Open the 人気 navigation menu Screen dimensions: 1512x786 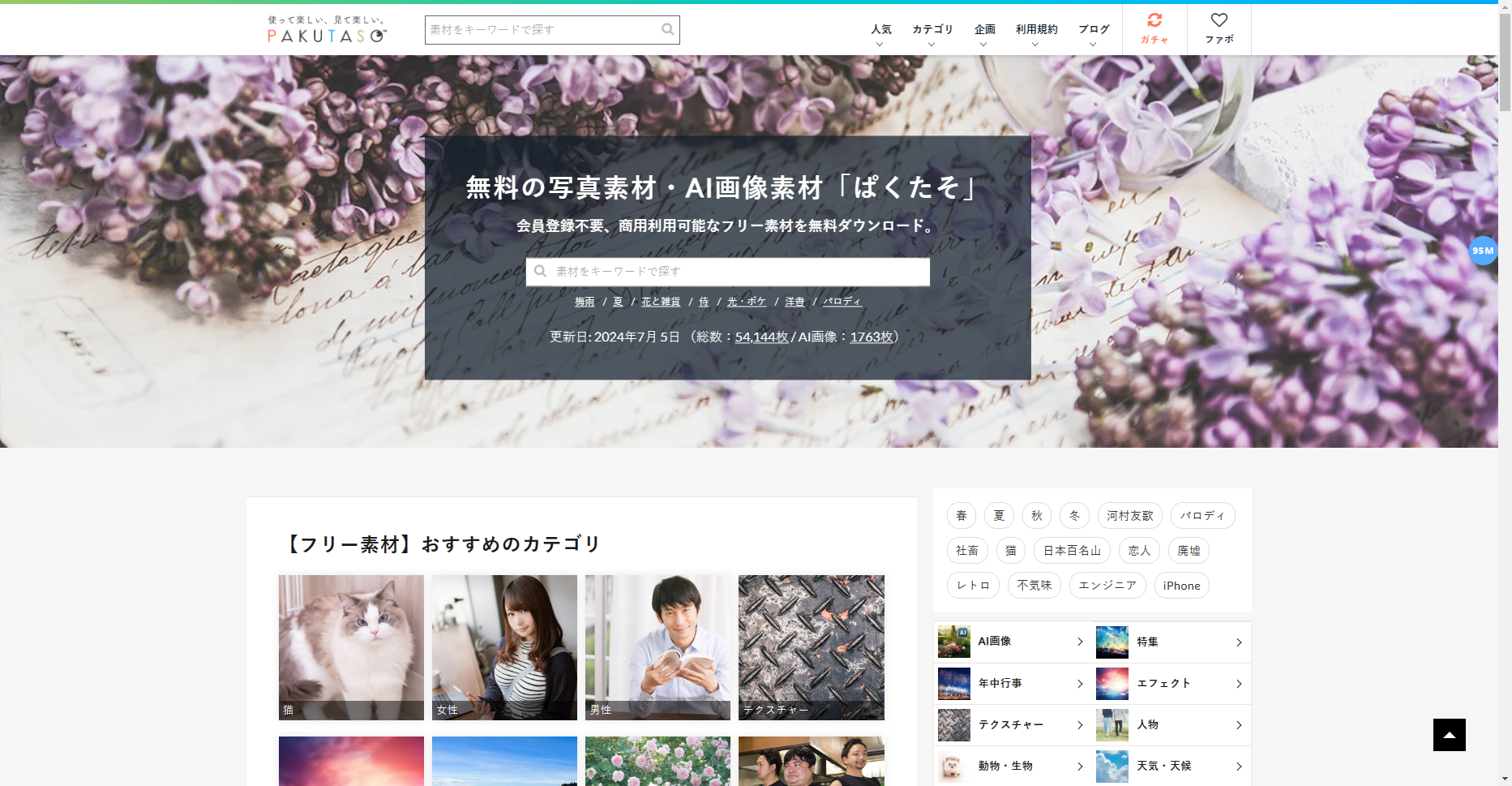(881, 29)
